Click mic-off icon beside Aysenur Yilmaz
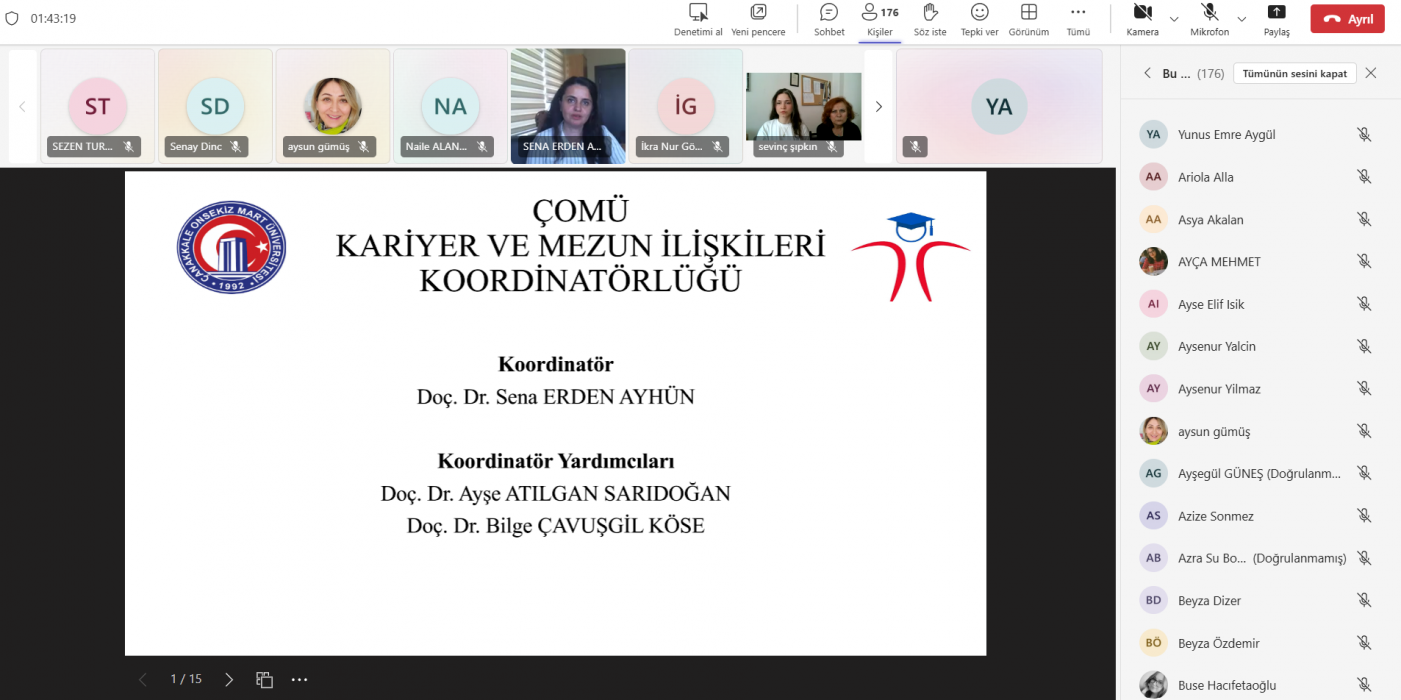This screenshot has width=1401, height=700. click(1363, 389)
